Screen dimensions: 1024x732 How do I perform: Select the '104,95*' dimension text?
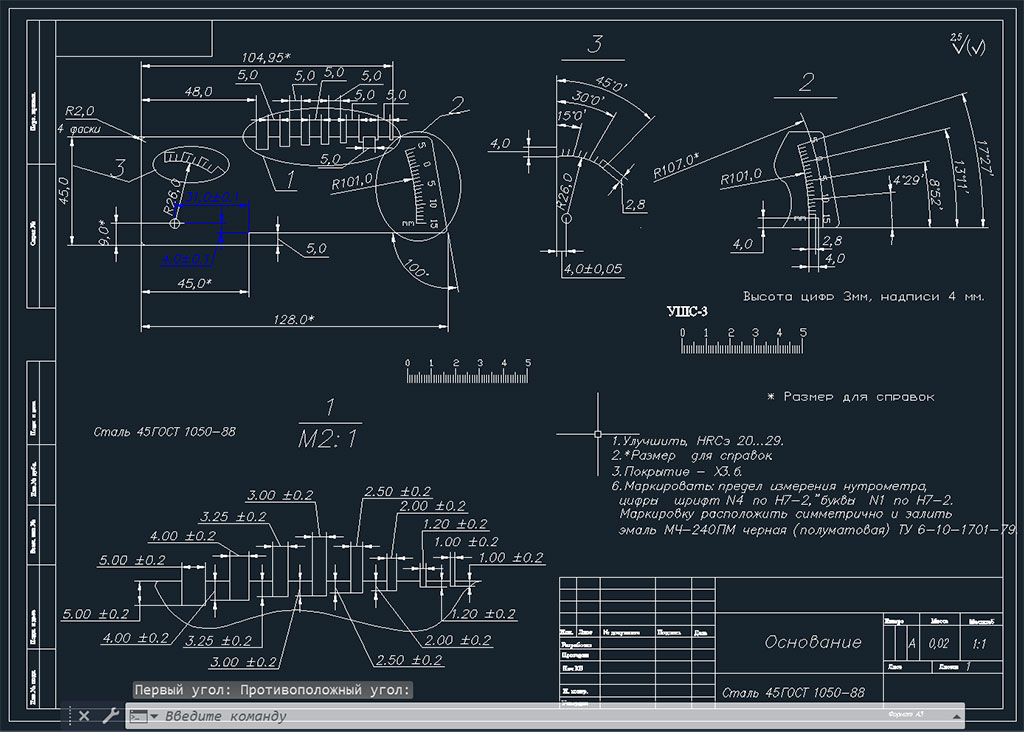266,57
